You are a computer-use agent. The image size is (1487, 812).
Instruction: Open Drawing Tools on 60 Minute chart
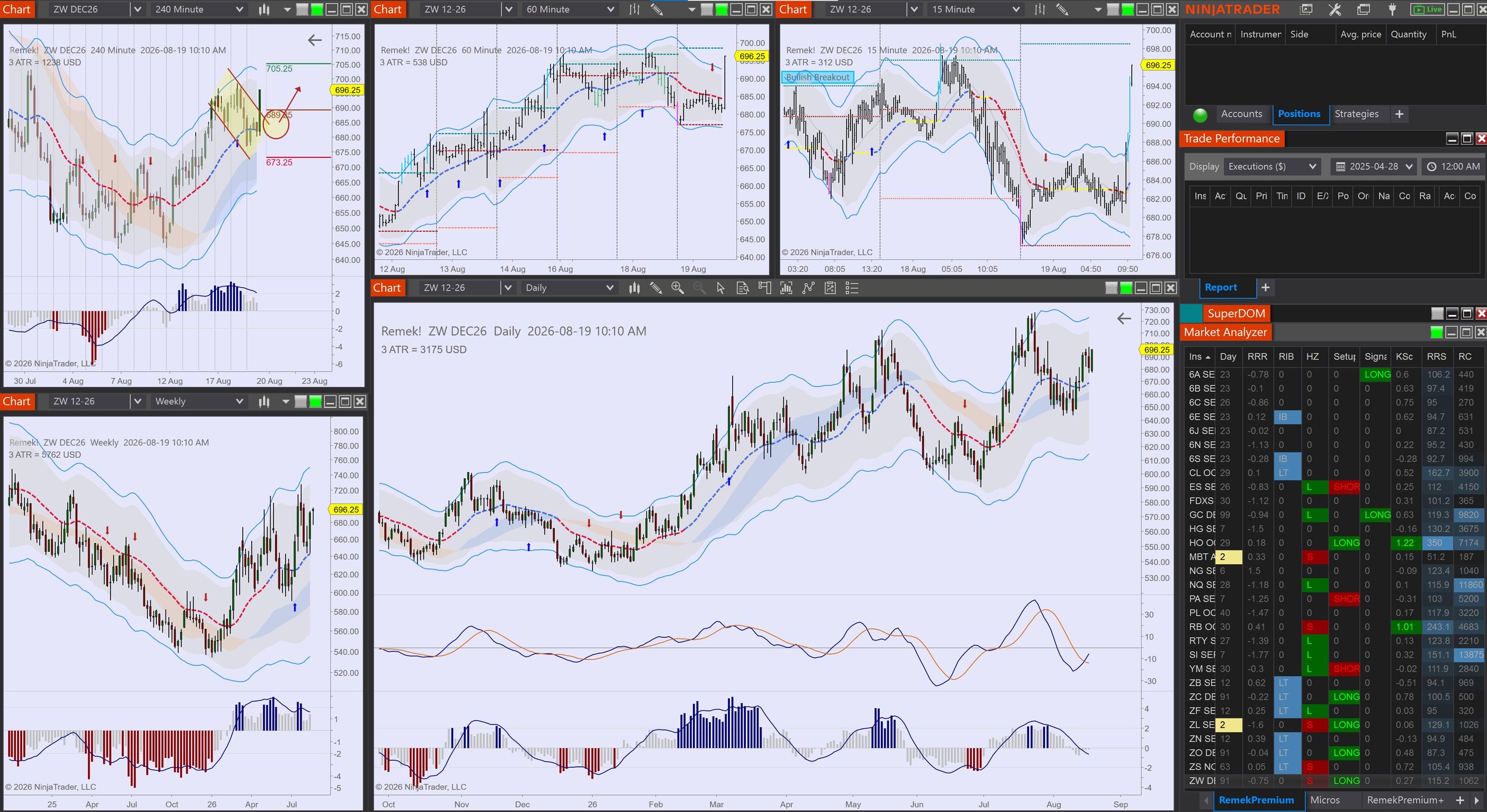point(657,10)
